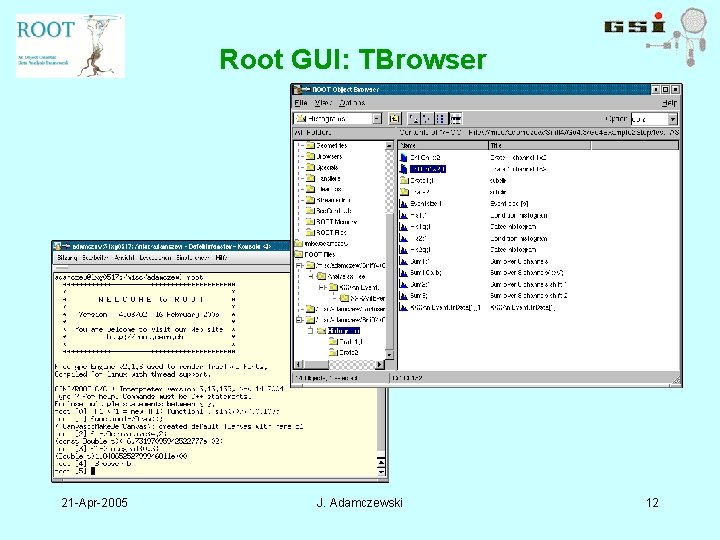Click the objects count status bar text

[326, 378]
